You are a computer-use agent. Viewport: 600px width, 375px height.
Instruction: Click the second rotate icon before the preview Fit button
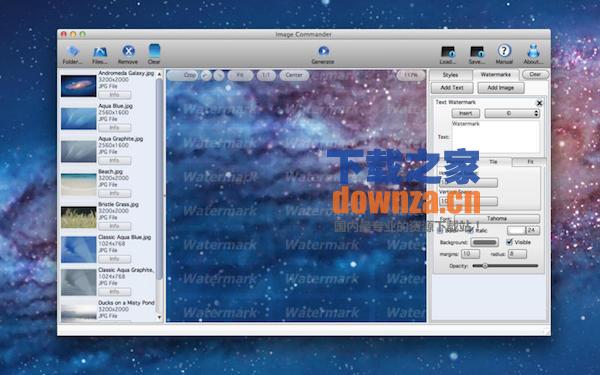(x=219, y=75)
